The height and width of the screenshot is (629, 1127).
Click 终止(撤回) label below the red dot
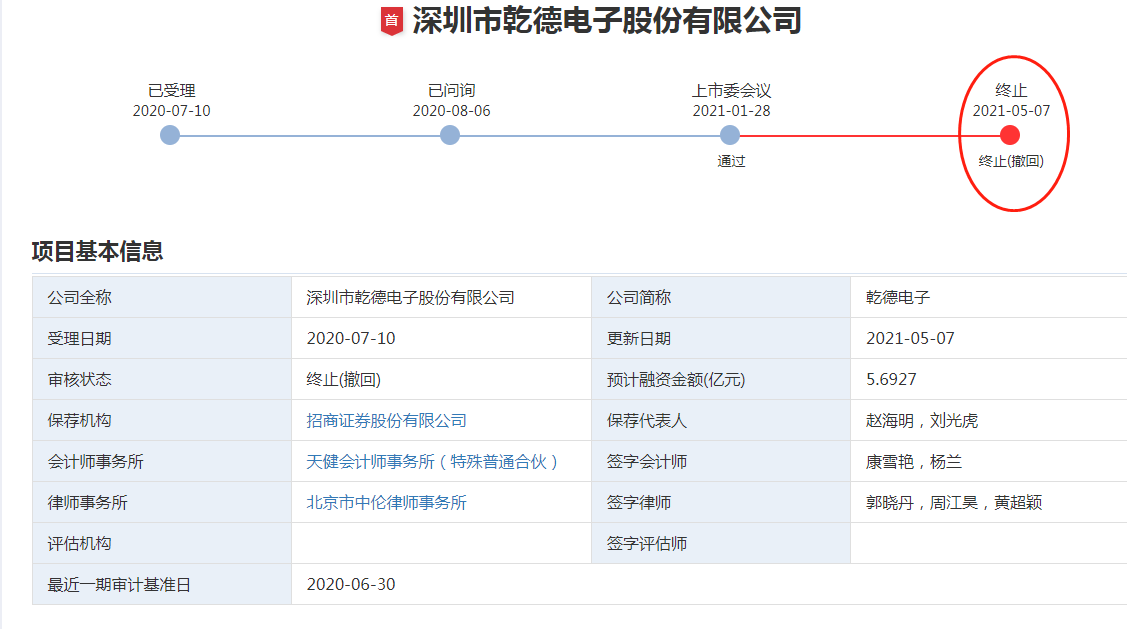pos(1011,161)
